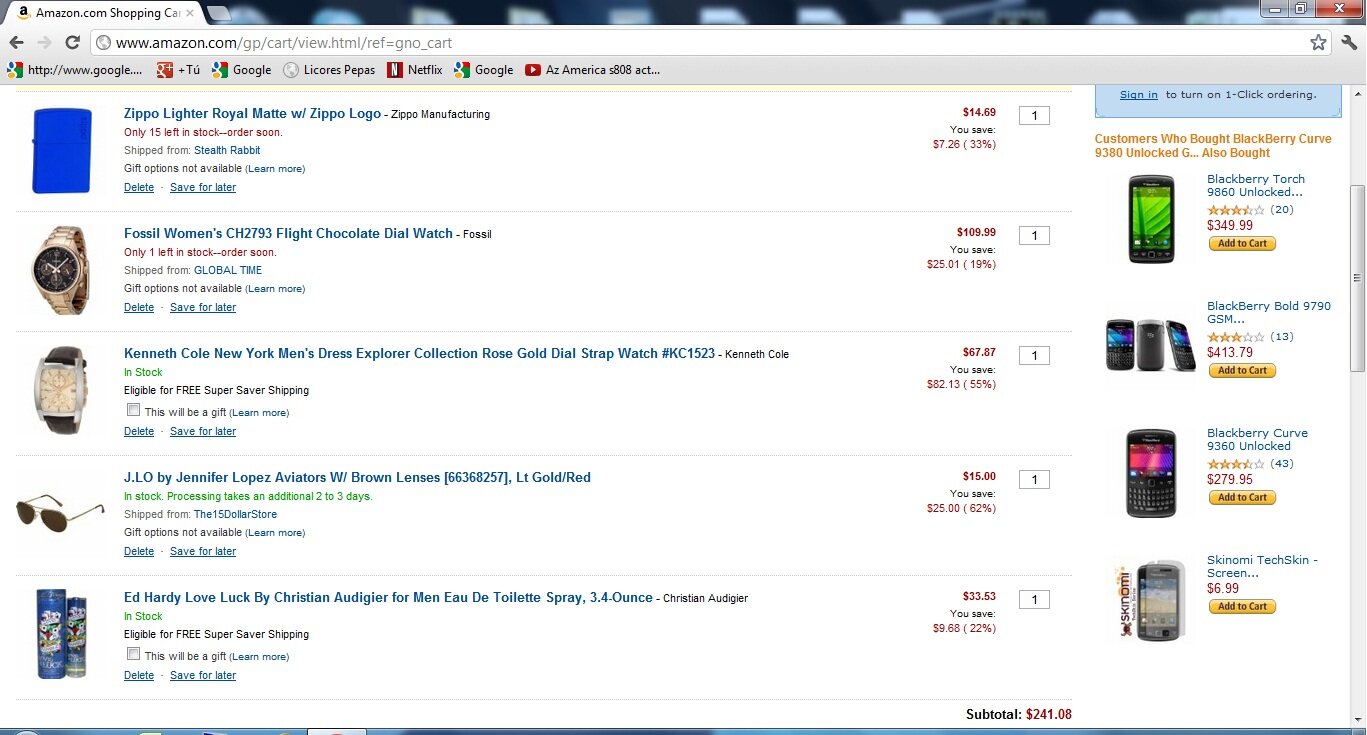Bookmark this page with the star icon
Viewport: 1367px width, 735px height.
pos(1318,42)
